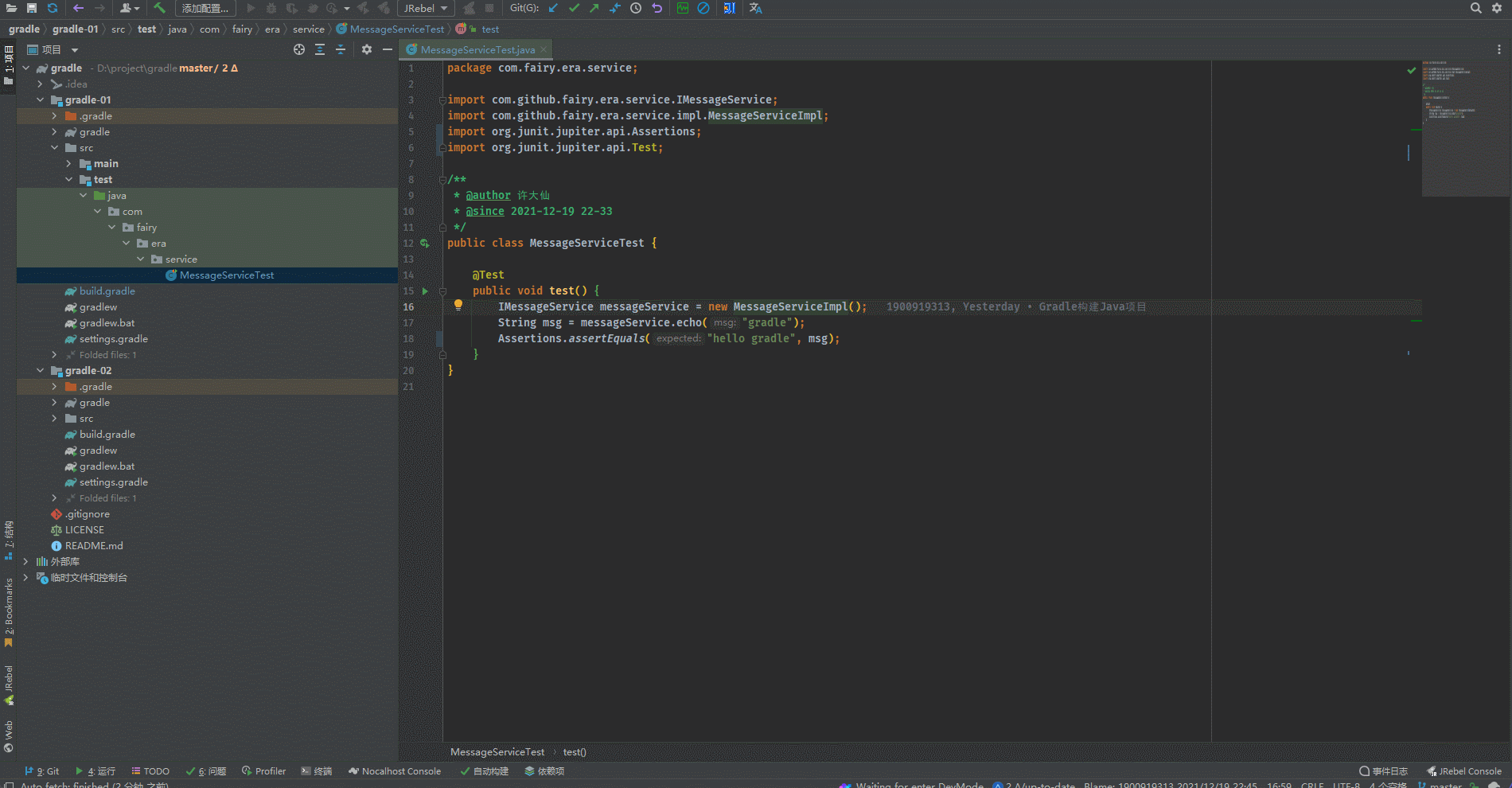Click the Git rollback undo icon
The height and width of the screenshot is (788, 1512).
pos(657,8)
